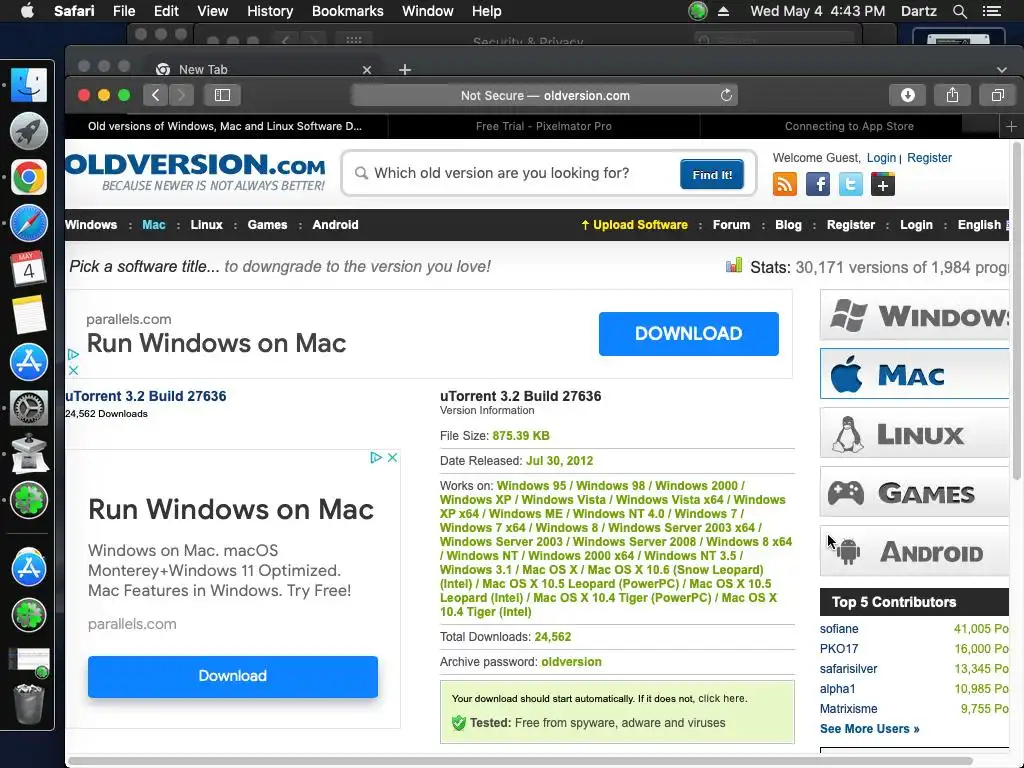Show Safari downloads button
1024x768 pixels.
[x=907, y=95]
